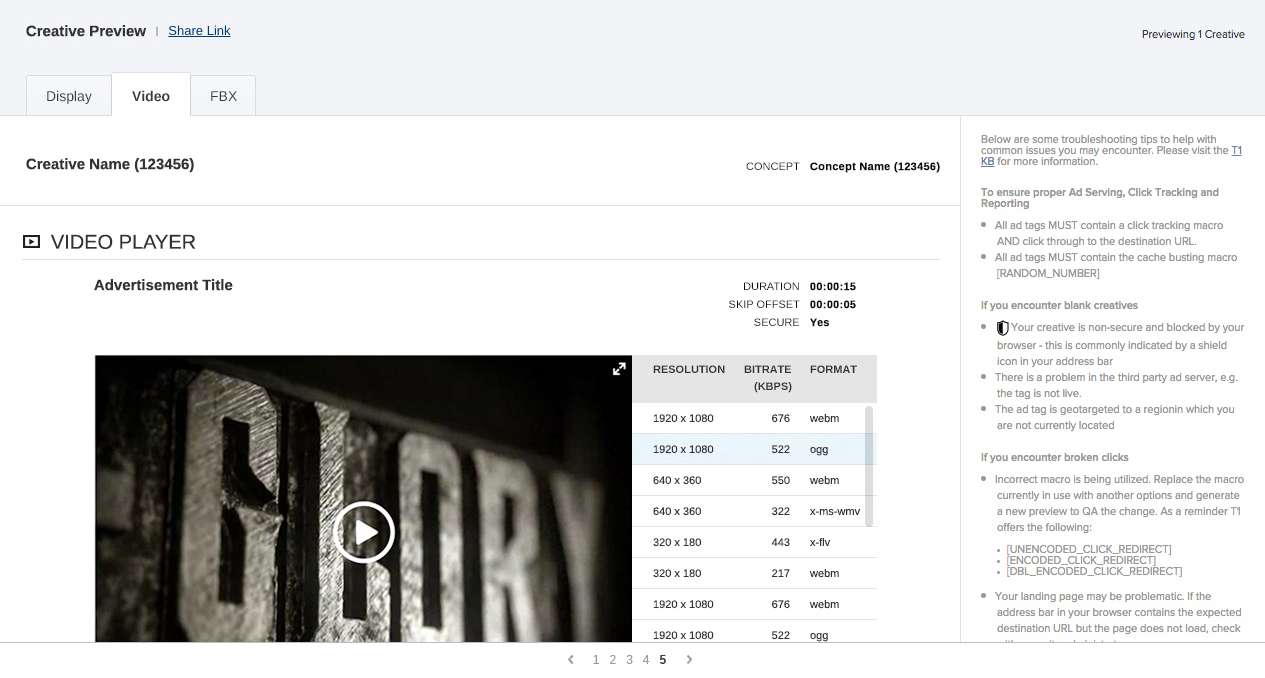Click the Creative Name (123456) heading
The height and width of the screenshot is (678, 1265).
tap(110, 164)
